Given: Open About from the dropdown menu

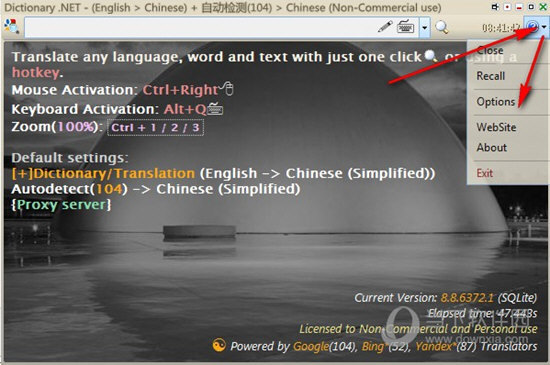Looking at the screenshot, I should tap(491, 147).
